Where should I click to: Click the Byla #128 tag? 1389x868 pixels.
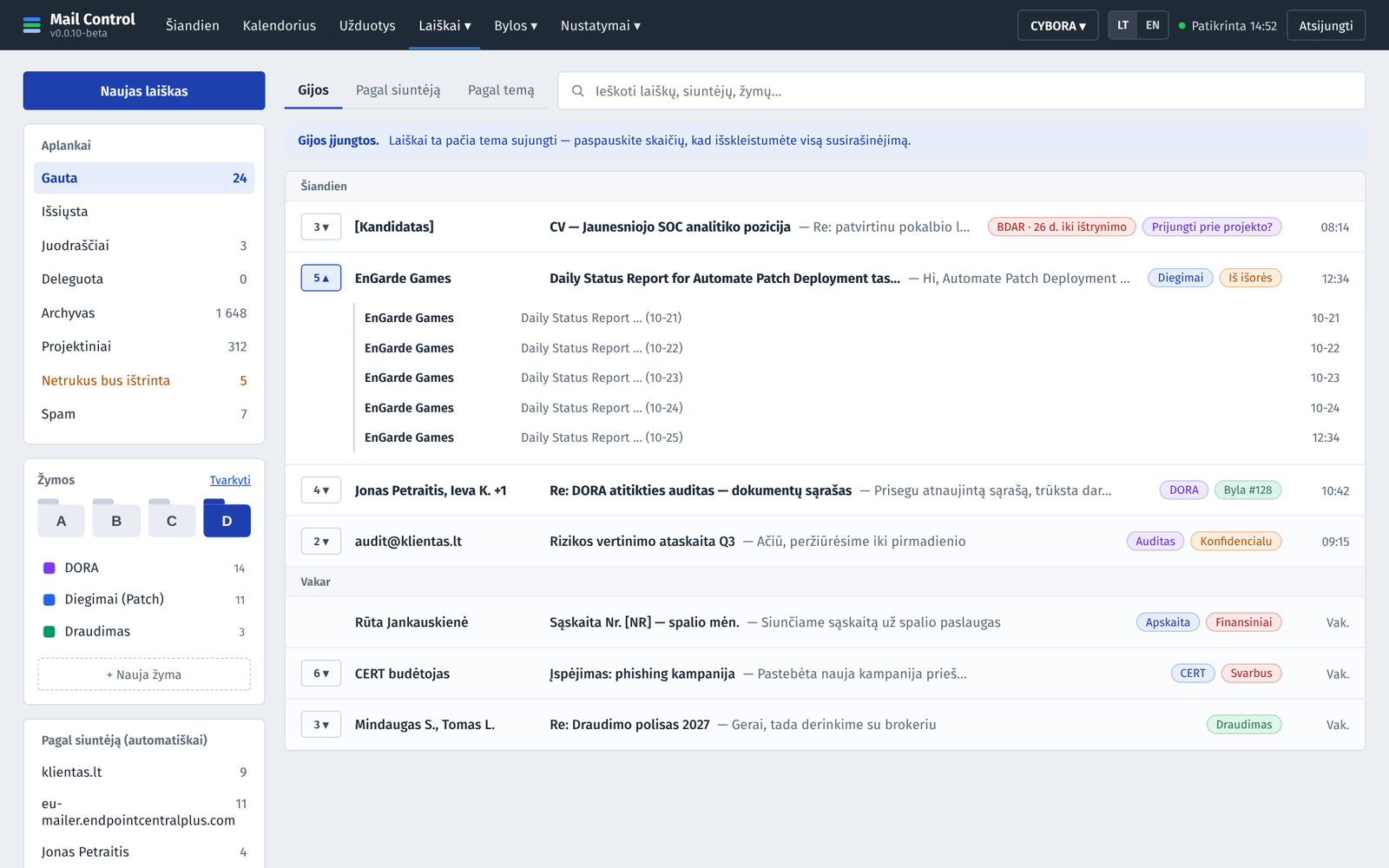click(1247, 490)
